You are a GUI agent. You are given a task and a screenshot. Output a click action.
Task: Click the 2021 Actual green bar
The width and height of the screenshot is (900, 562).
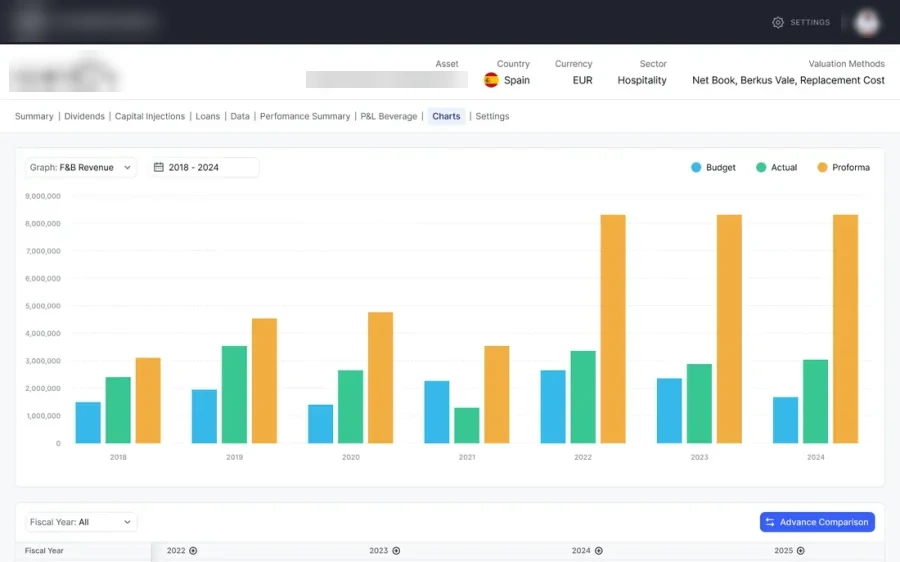click(467, 425)
